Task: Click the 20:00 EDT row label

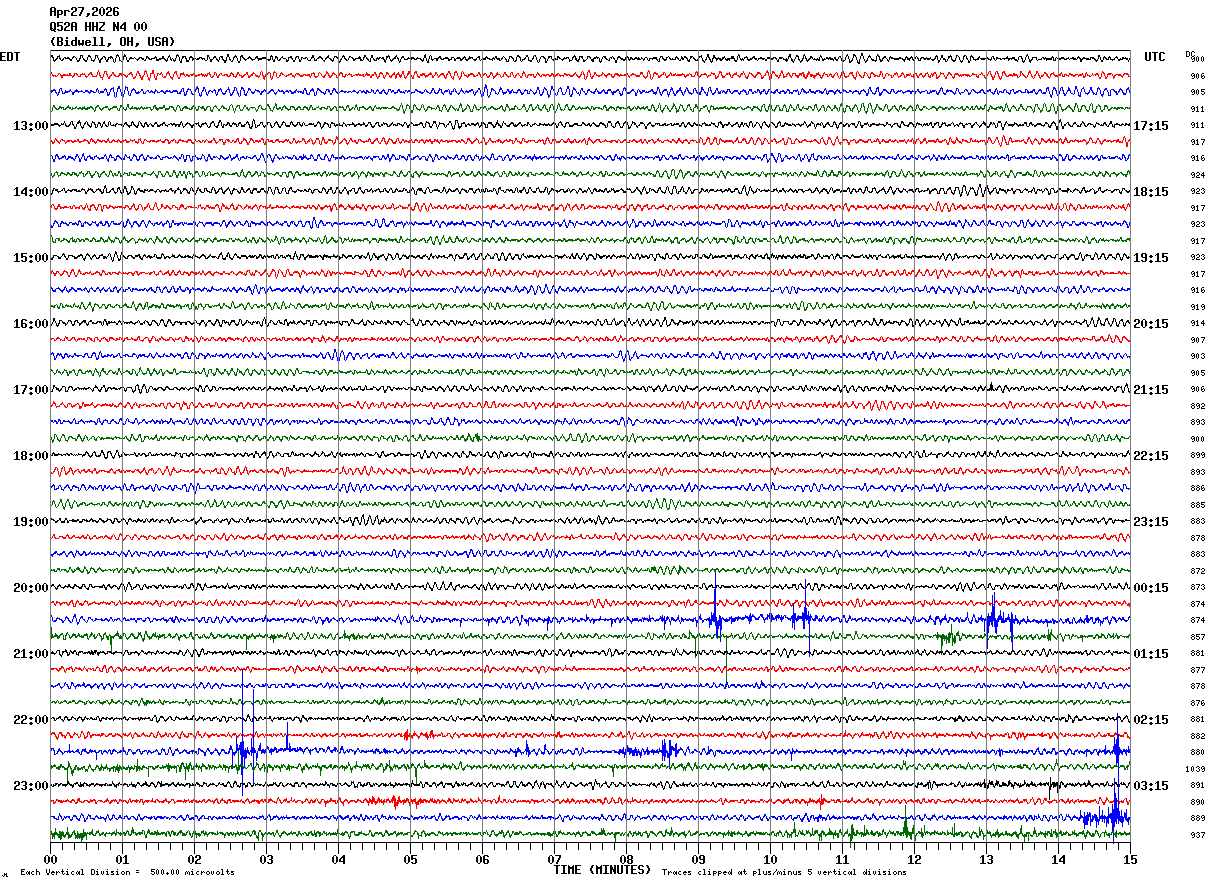Action: pyautogui.click(x=30, y=588)
